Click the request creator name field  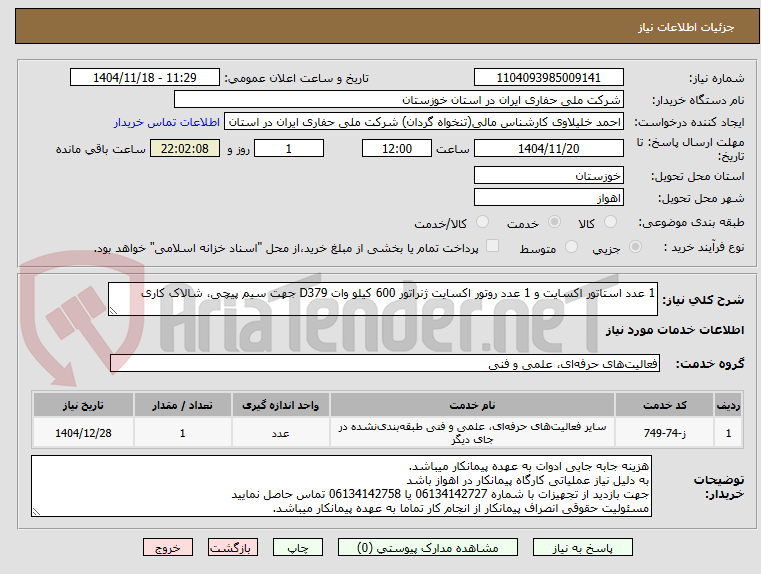[424, 122]
